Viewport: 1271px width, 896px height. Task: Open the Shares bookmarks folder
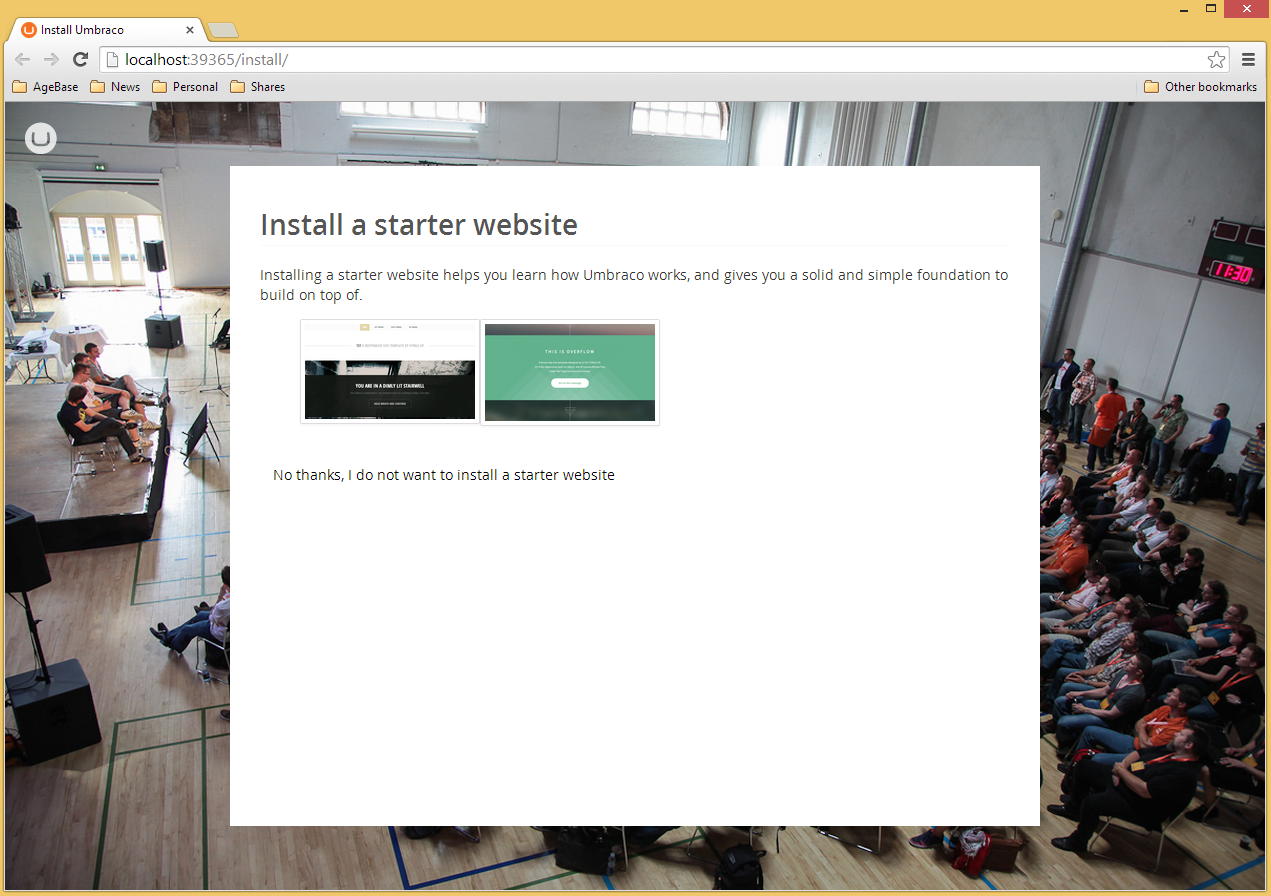pos(258,87)
